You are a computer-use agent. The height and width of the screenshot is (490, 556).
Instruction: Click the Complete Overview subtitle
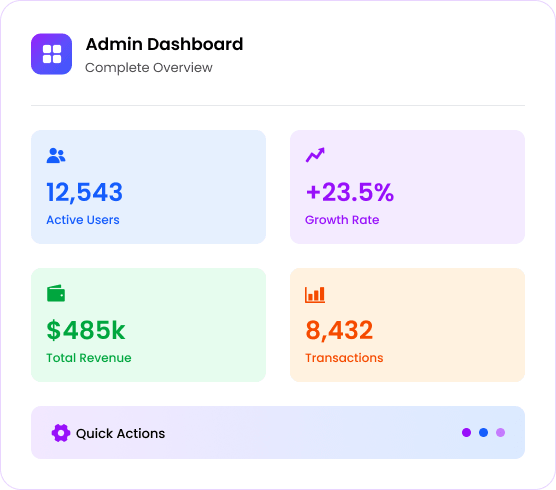click(149, 67)
